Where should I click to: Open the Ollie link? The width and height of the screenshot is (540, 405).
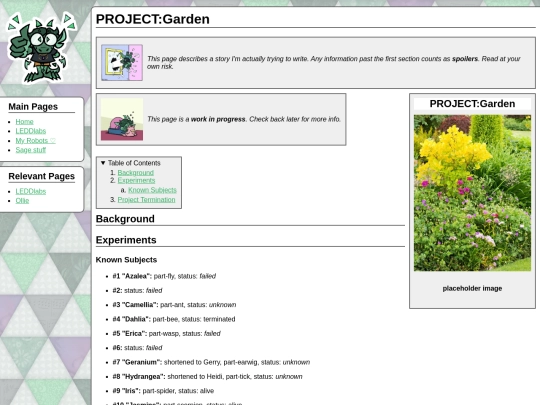tap(22, 200)
